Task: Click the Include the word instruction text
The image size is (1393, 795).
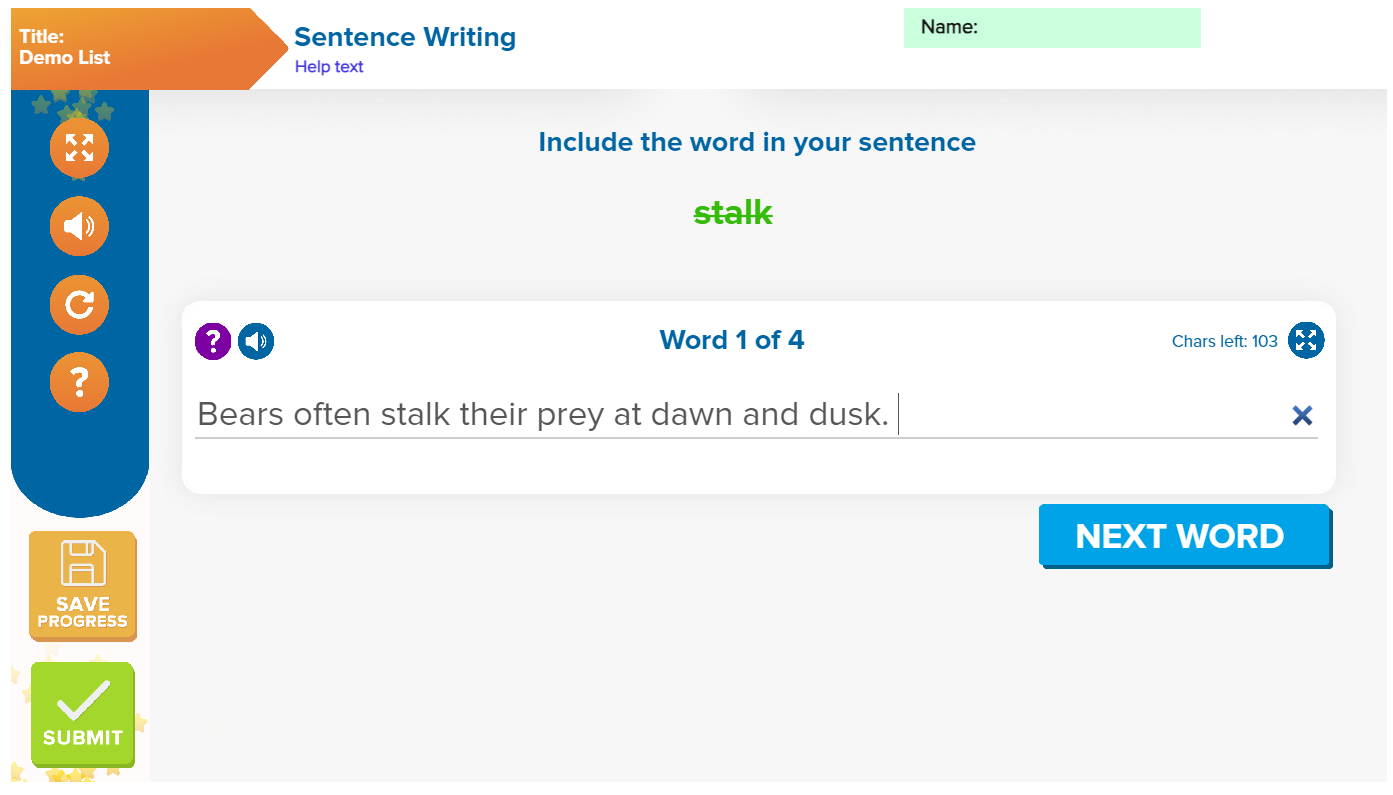Action: click(x=756, y=142)
